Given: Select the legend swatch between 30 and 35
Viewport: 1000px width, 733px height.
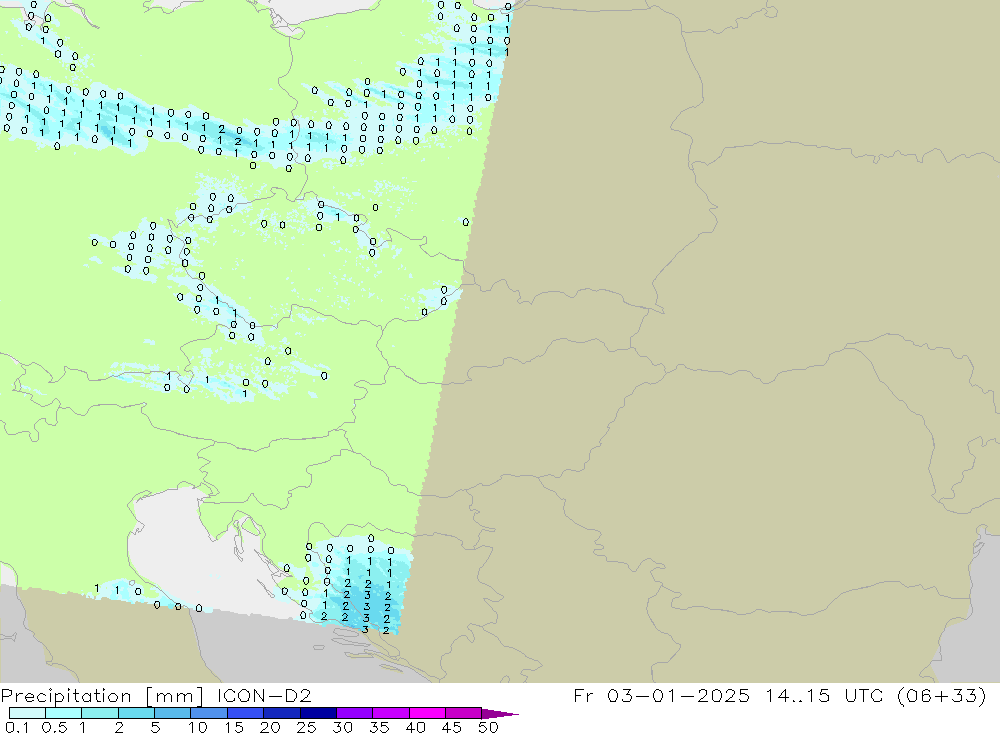Looking at the screenshot, I should pos(355,713).
